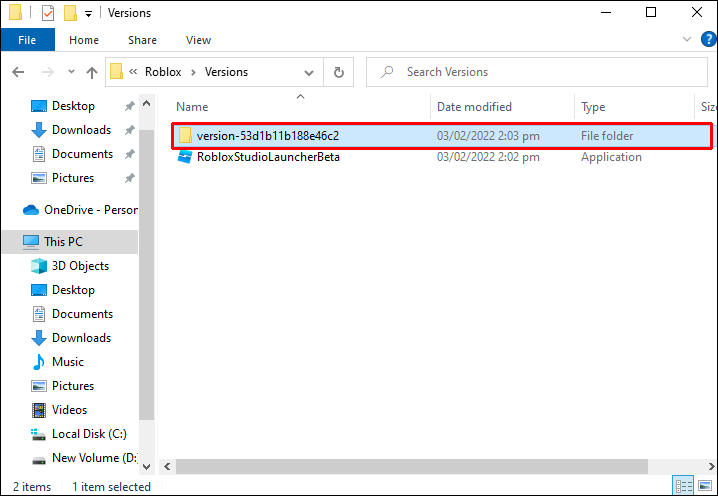
Task: Go up one folder level
Action: 92,72
